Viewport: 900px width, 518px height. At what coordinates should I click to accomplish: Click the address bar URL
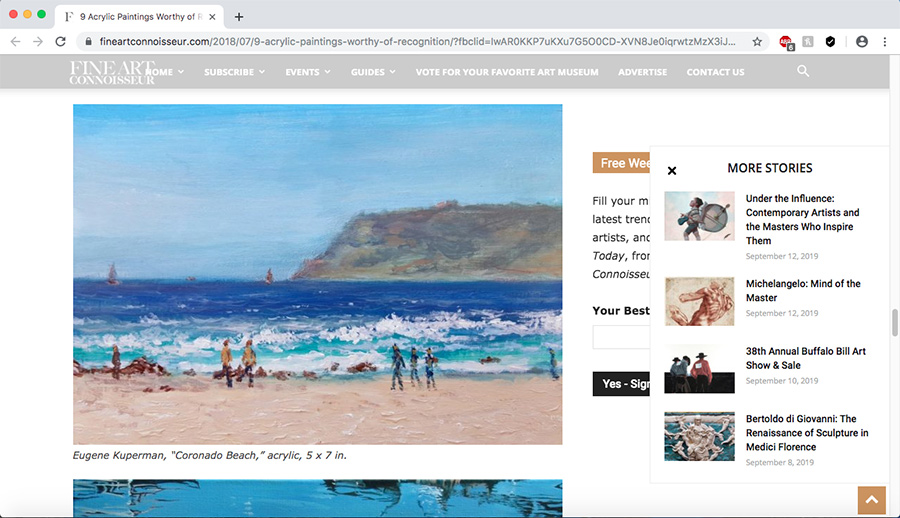pos(417,41)
